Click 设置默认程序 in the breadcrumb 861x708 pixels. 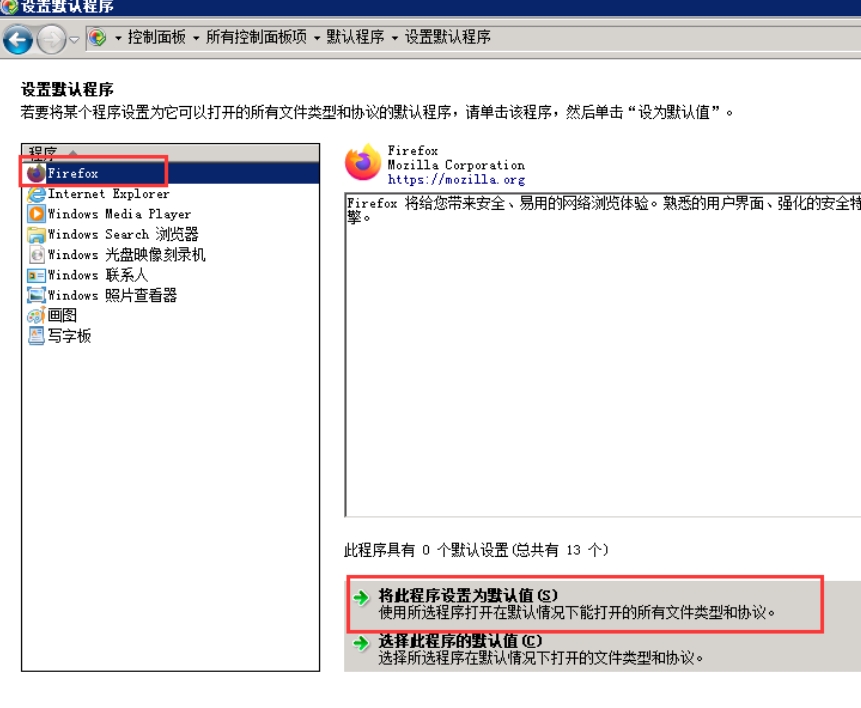coord(448,37)
